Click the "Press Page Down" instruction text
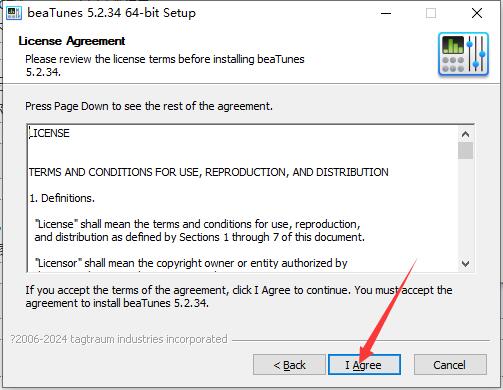 pyautogui.click(x=149, y=106)
